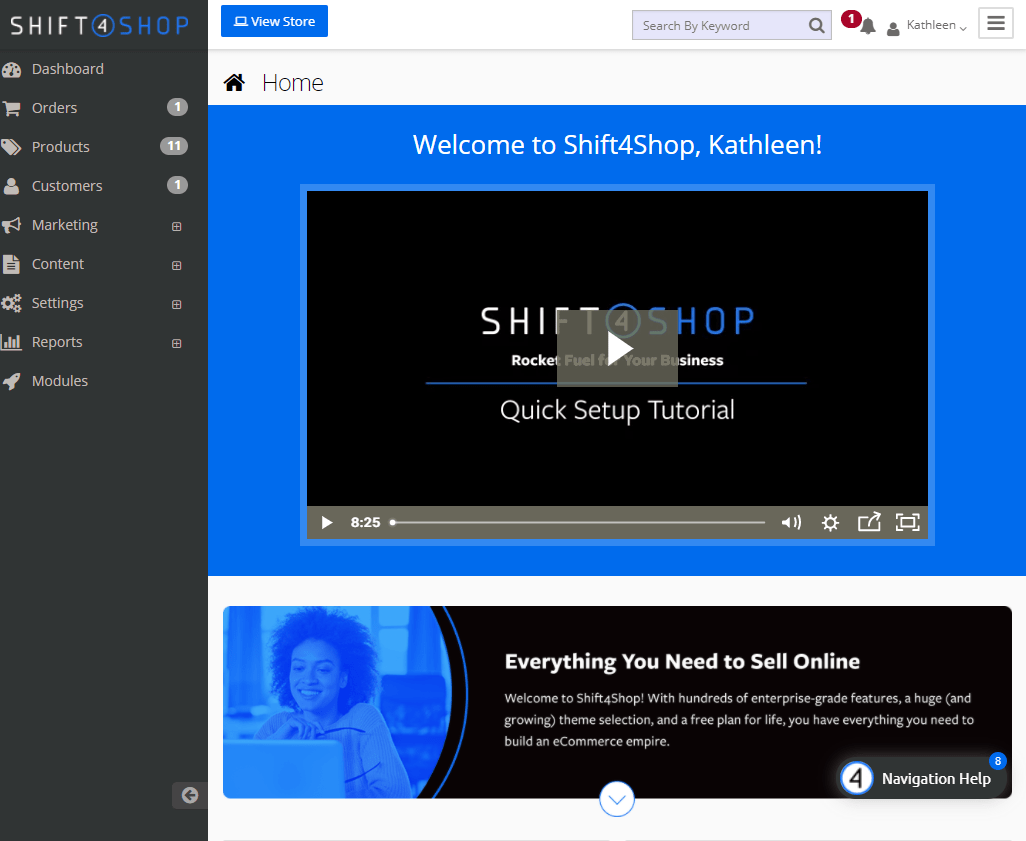Click the Products tags icon
Image resolution: width=1026 pixels, height=841 pixels.
[11, 147]
